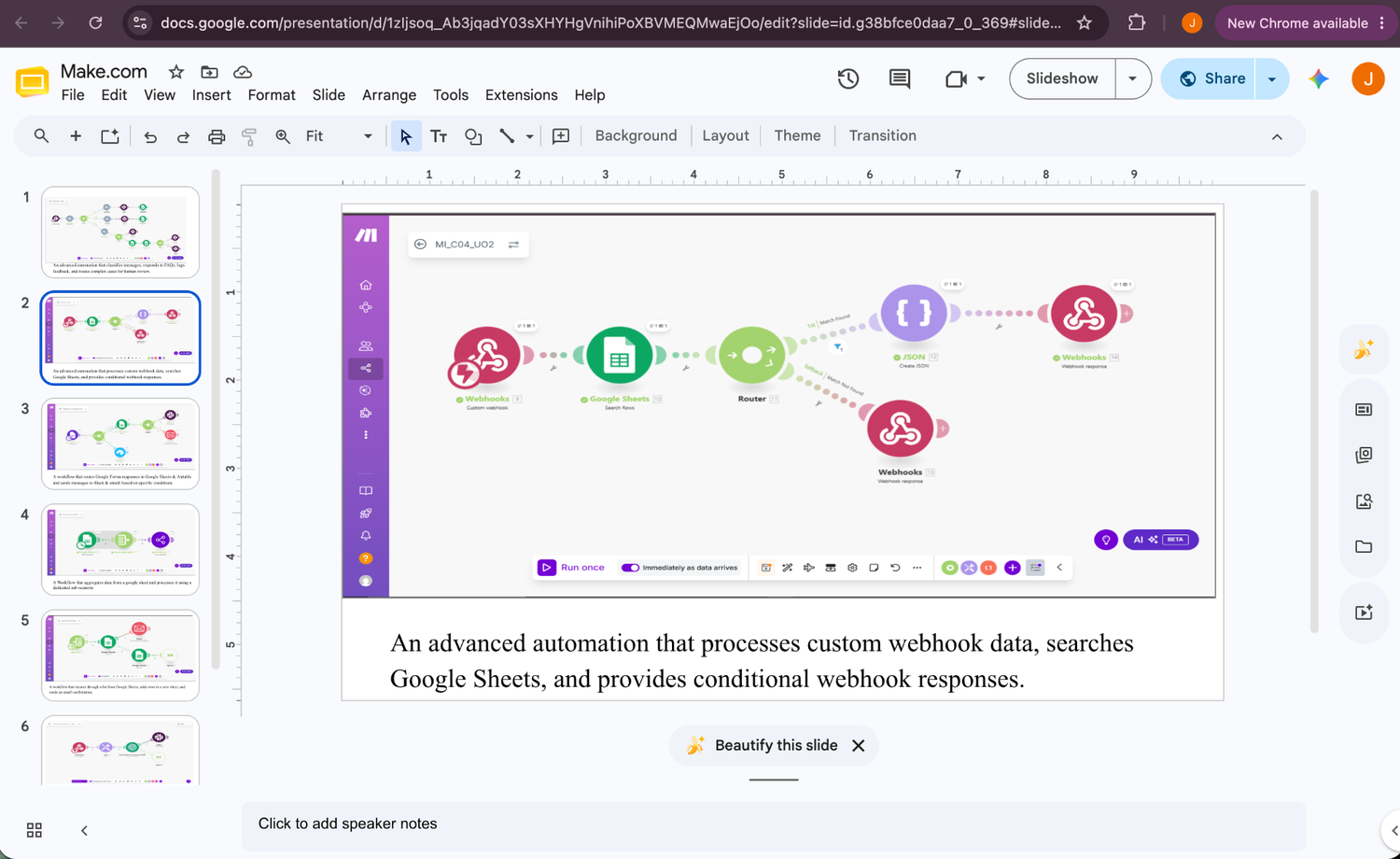Select slide 1 thumbnail
Image resolution: width=1400 pixels, height=859 pixels.
click(120, 232)
